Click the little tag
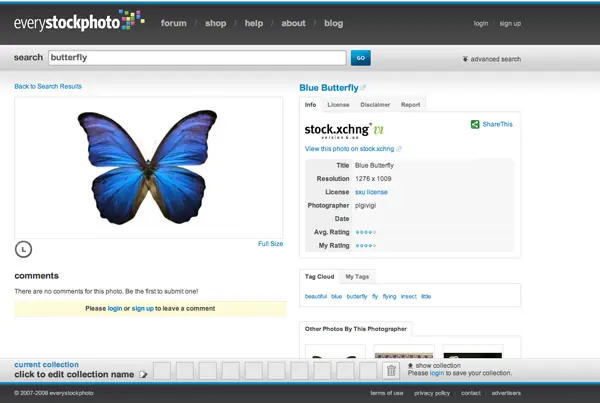Viewport: 600px width, 403px height. (426, 297)
